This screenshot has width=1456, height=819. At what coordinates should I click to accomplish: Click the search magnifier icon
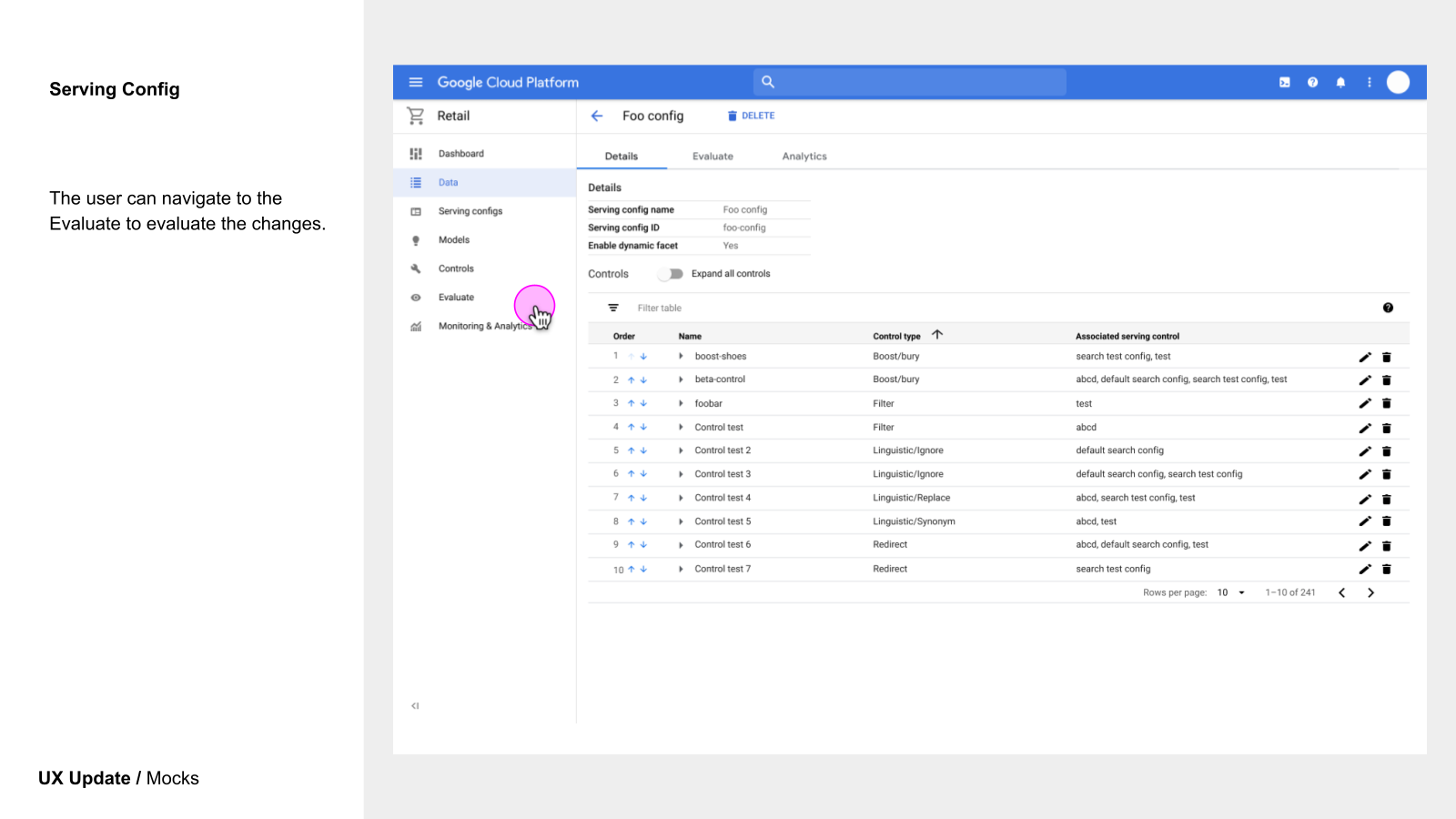(768, 82)
